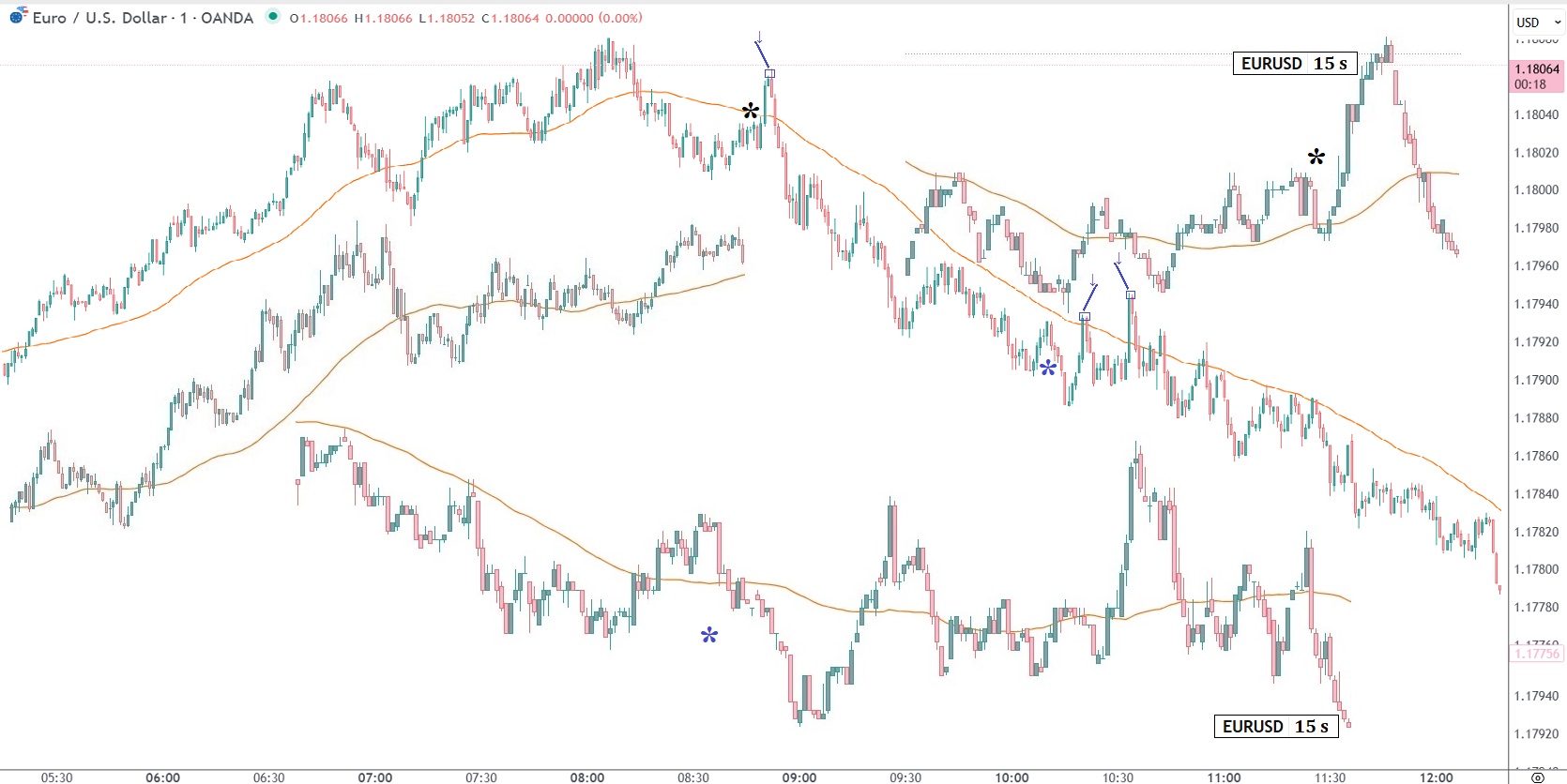Click the change value 0.00000 (0.00%)
The height and width of the screenshot is (784, 1567).
(x=594, y=18)
